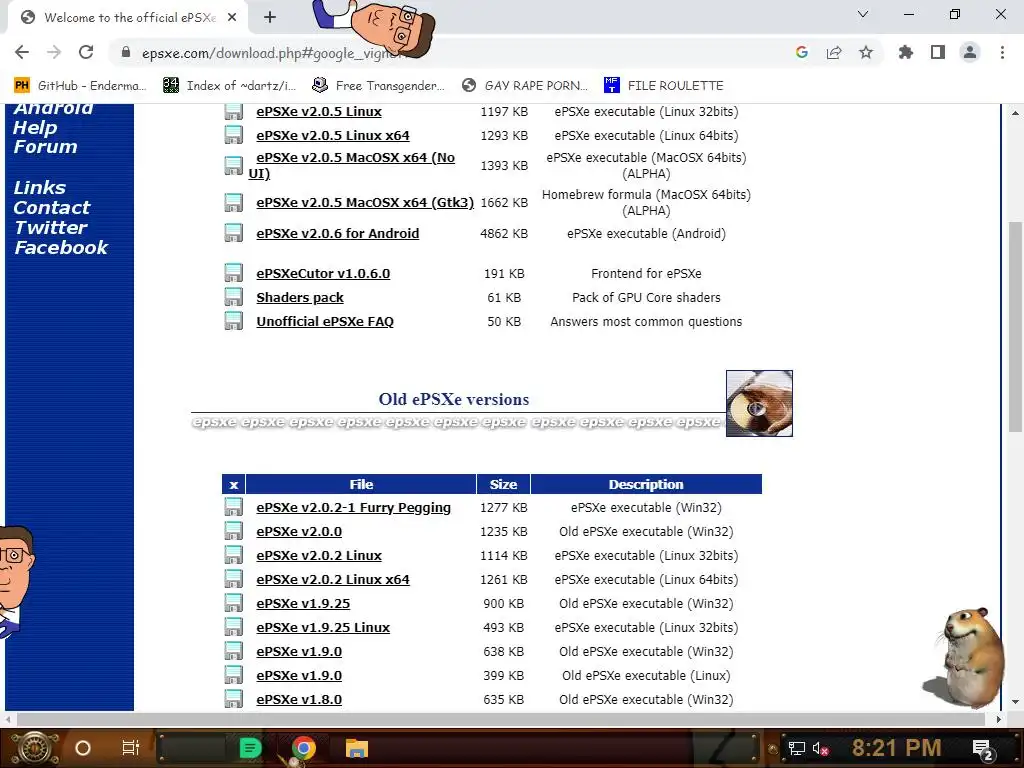Click the Google icon in the address bar
This screenshot has height=768, width=1024.
pos(802,52)
